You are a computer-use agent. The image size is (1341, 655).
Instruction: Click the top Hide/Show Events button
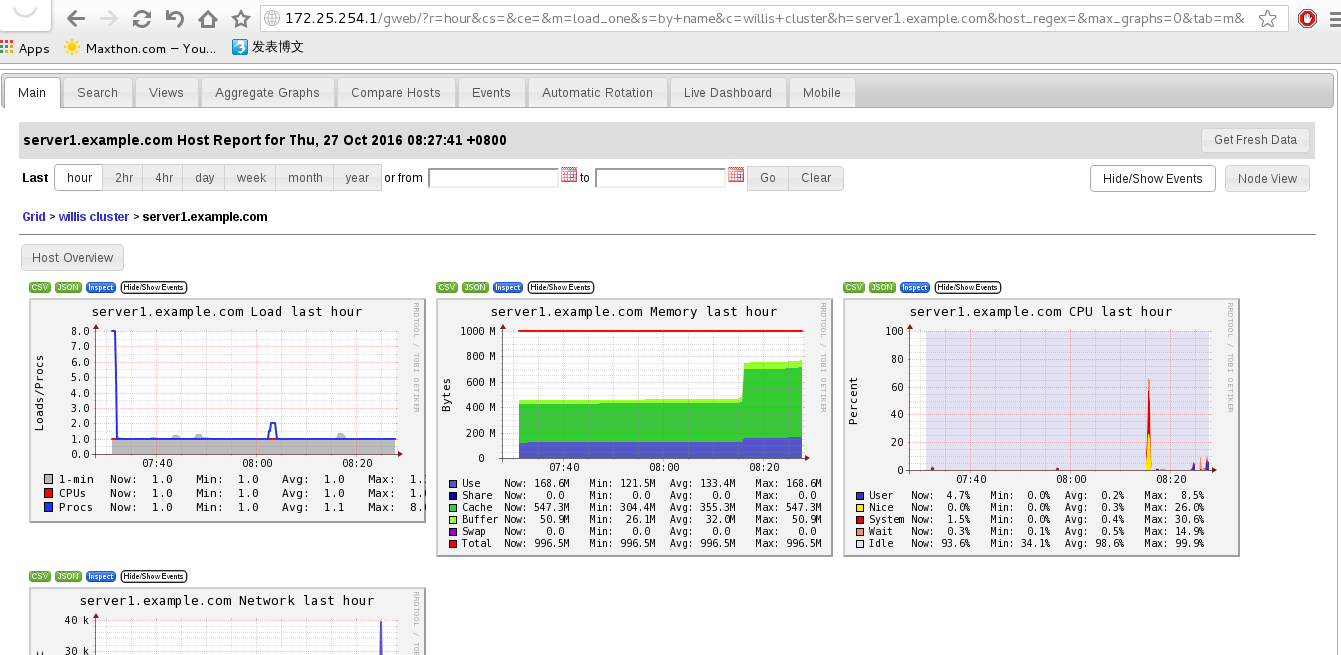pos(1152,178)
